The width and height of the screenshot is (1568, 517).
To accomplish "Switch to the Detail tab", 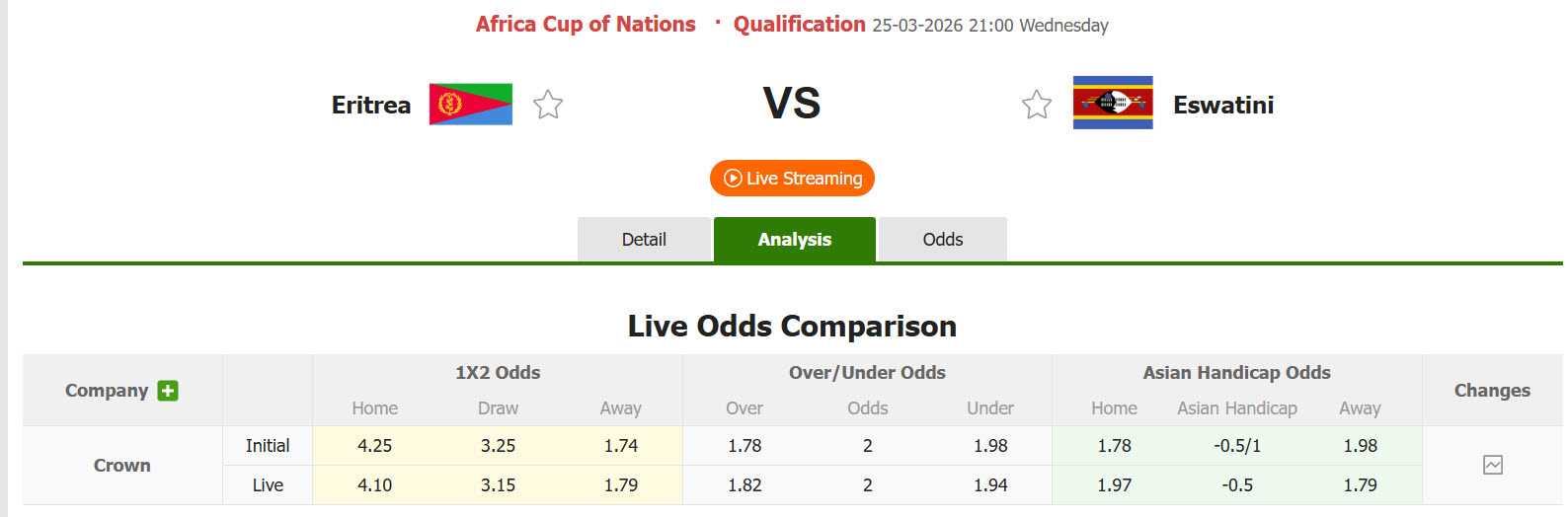I will [644, 240].
